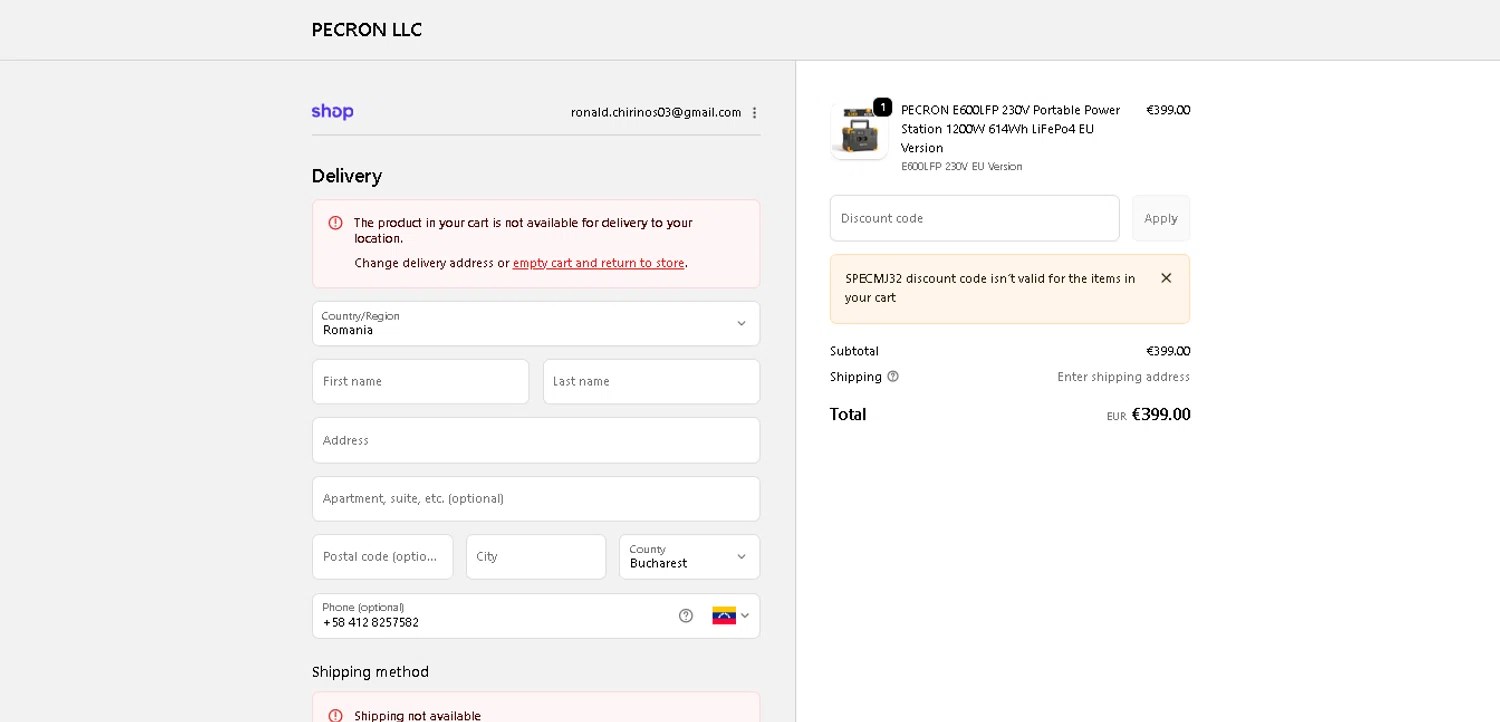Screen dimensions: 1500x722
Task: Click the product price €399.00 next to item
Action: [x=1168, y=110]
